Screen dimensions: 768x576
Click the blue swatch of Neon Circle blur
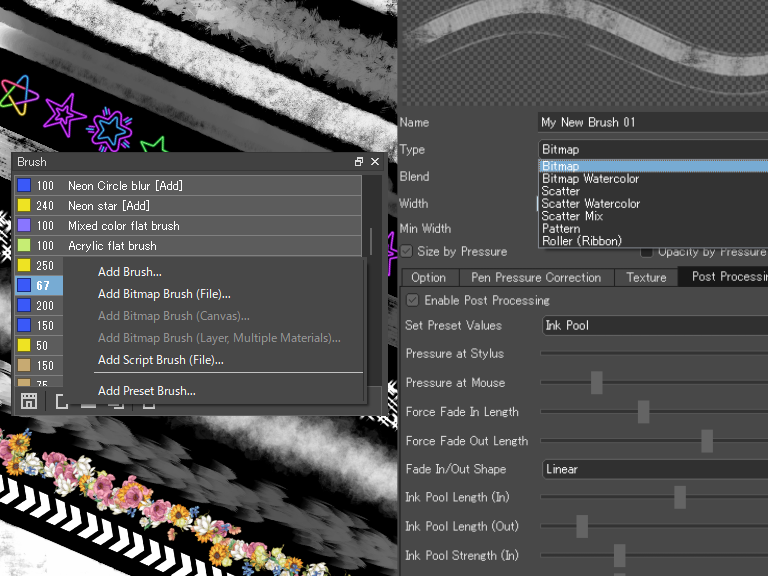coord(24,185)
